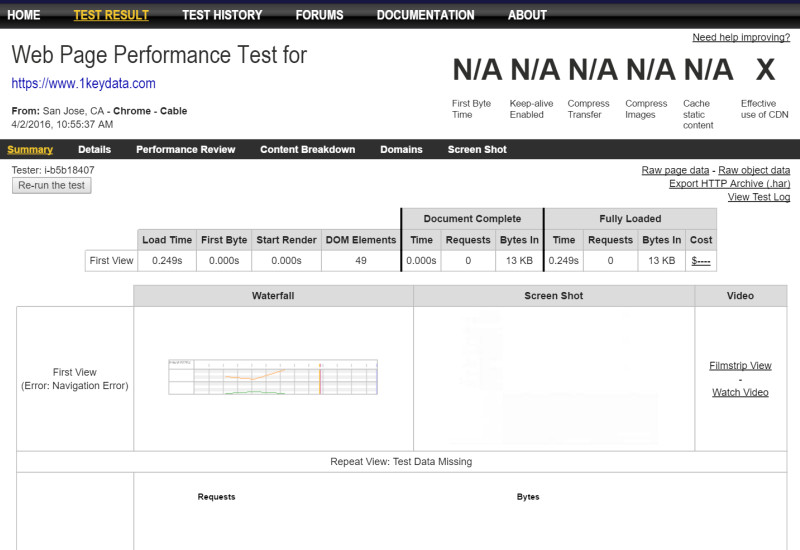Open the View Test Log link
Image resolution: width=800 pixels, height=550 pixels.
(759, 197)
